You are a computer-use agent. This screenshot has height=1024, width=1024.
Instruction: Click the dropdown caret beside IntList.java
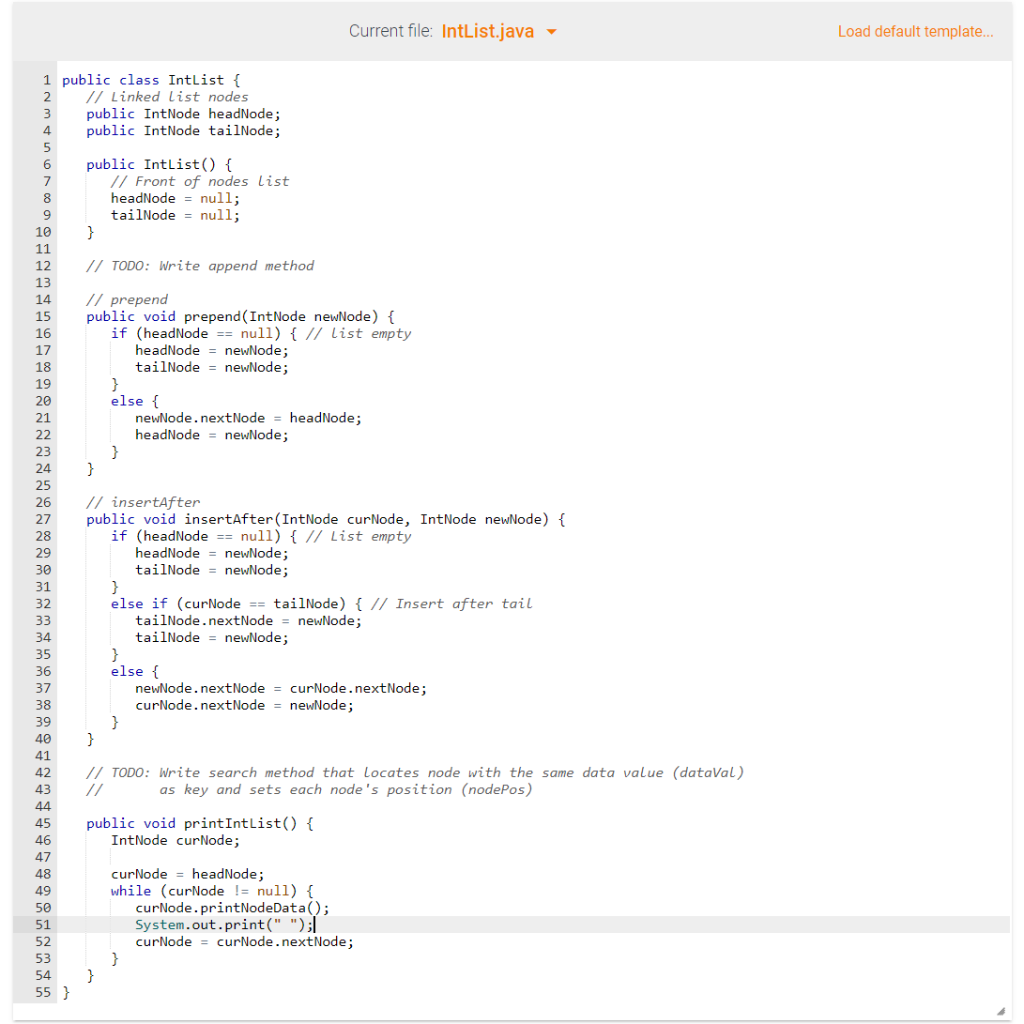point(550,31)
